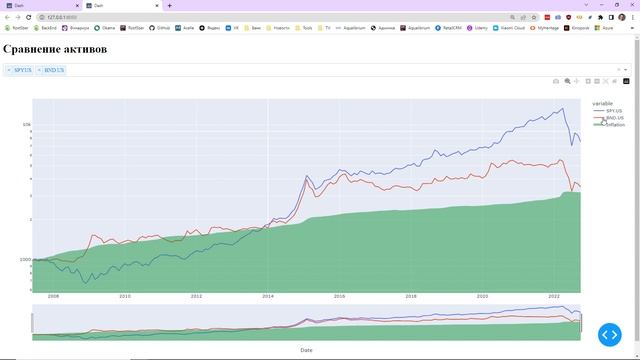Click the Reset axes home icon
Screen dimensions: 640x360
tap(615, 81)
